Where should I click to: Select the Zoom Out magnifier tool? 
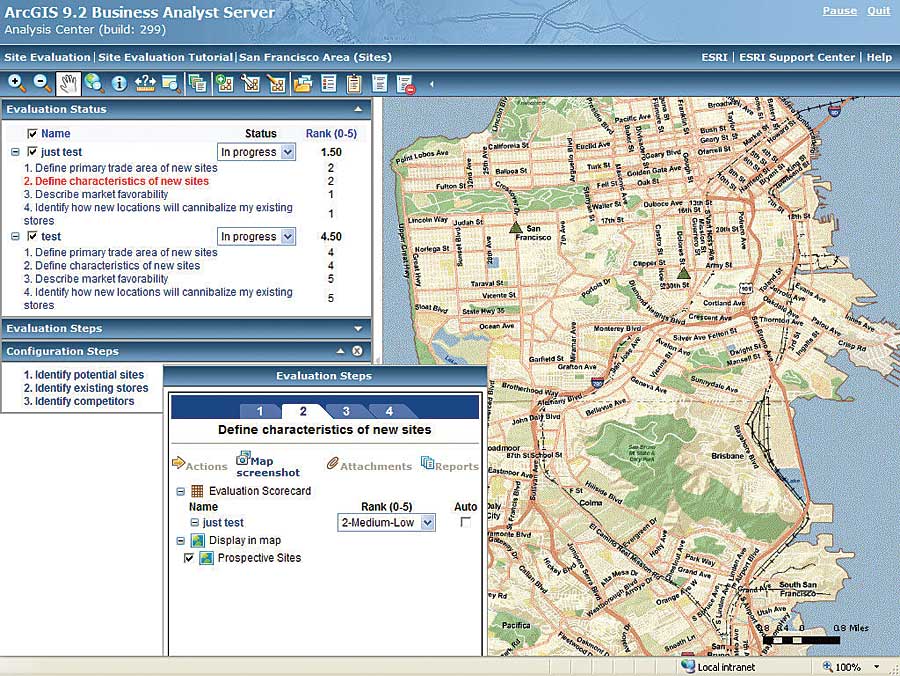pos(42,83)
